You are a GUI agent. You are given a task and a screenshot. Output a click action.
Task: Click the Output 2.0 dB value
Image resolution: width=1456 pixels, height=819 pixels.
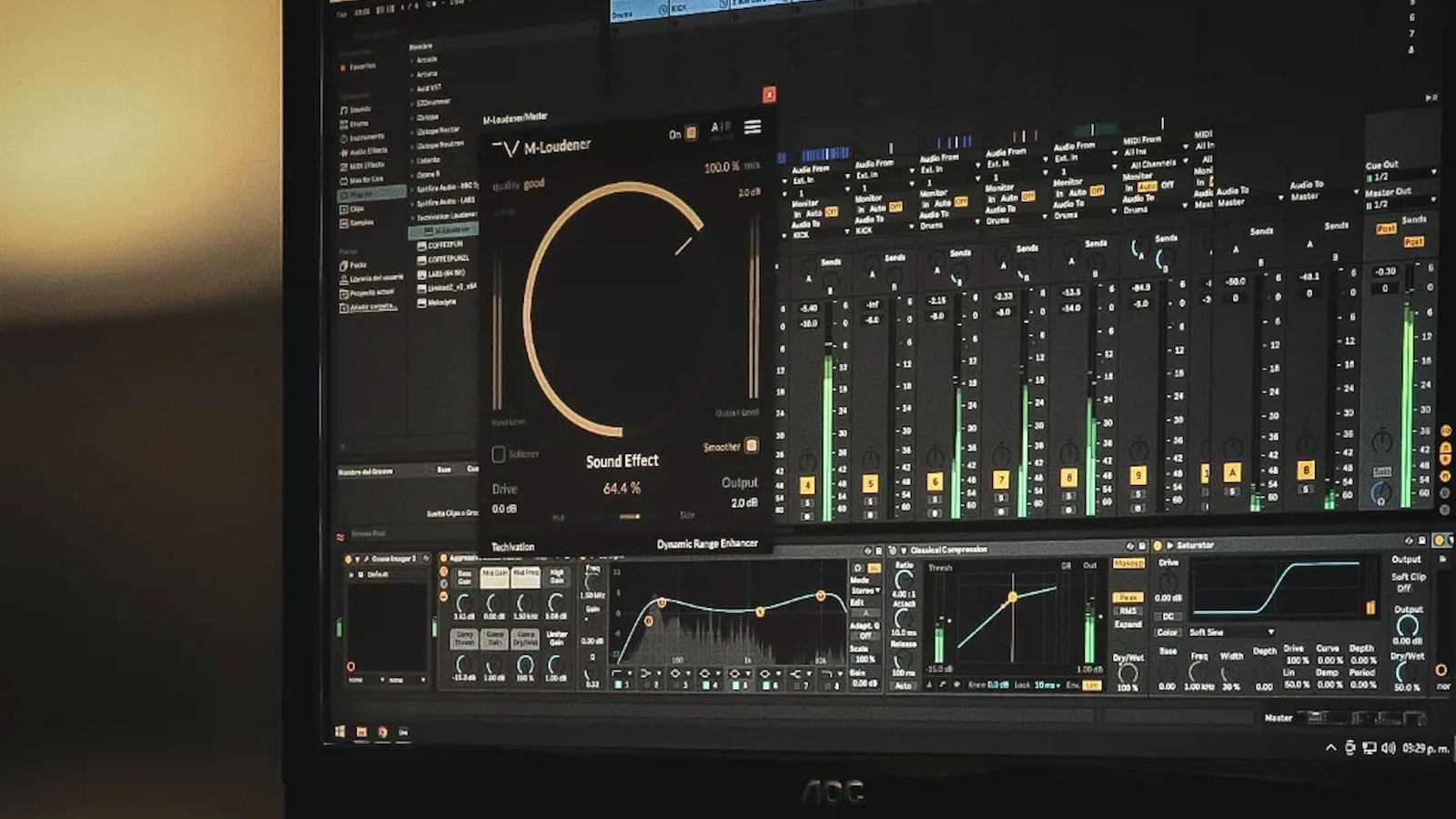tap(744, 502)
